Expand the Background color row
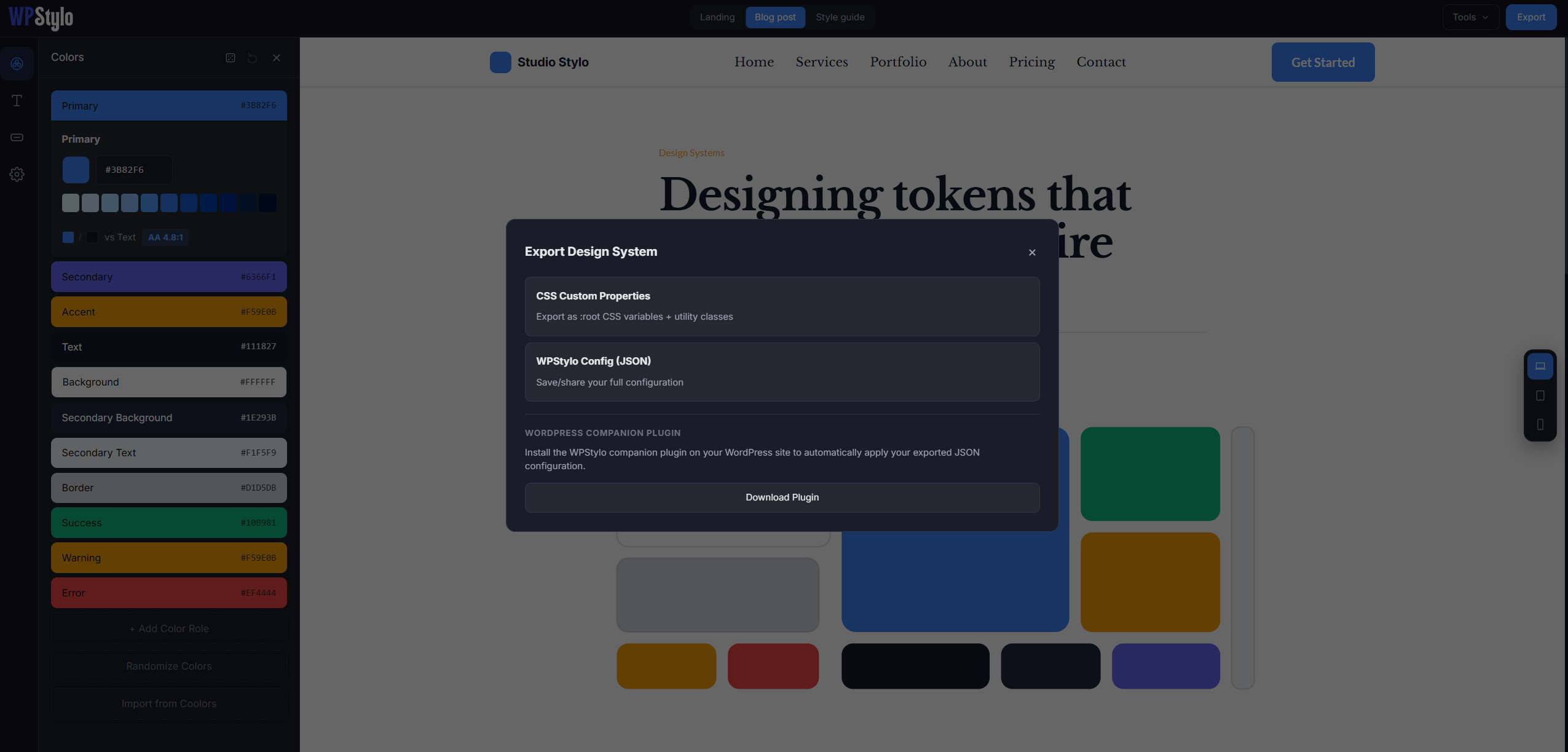 169,382
